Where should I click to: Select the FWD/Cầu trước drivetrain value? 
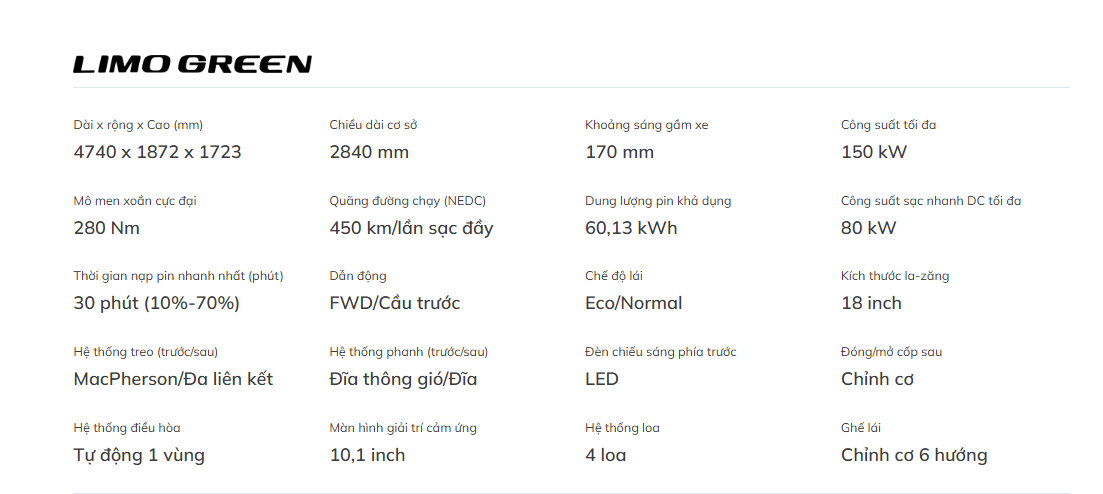(x=394, y=303)
